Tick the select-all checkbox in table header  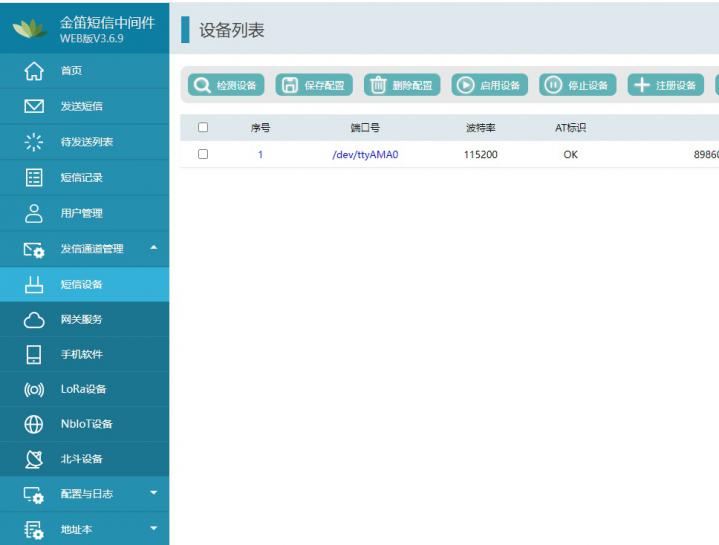(x=203, y=127)
